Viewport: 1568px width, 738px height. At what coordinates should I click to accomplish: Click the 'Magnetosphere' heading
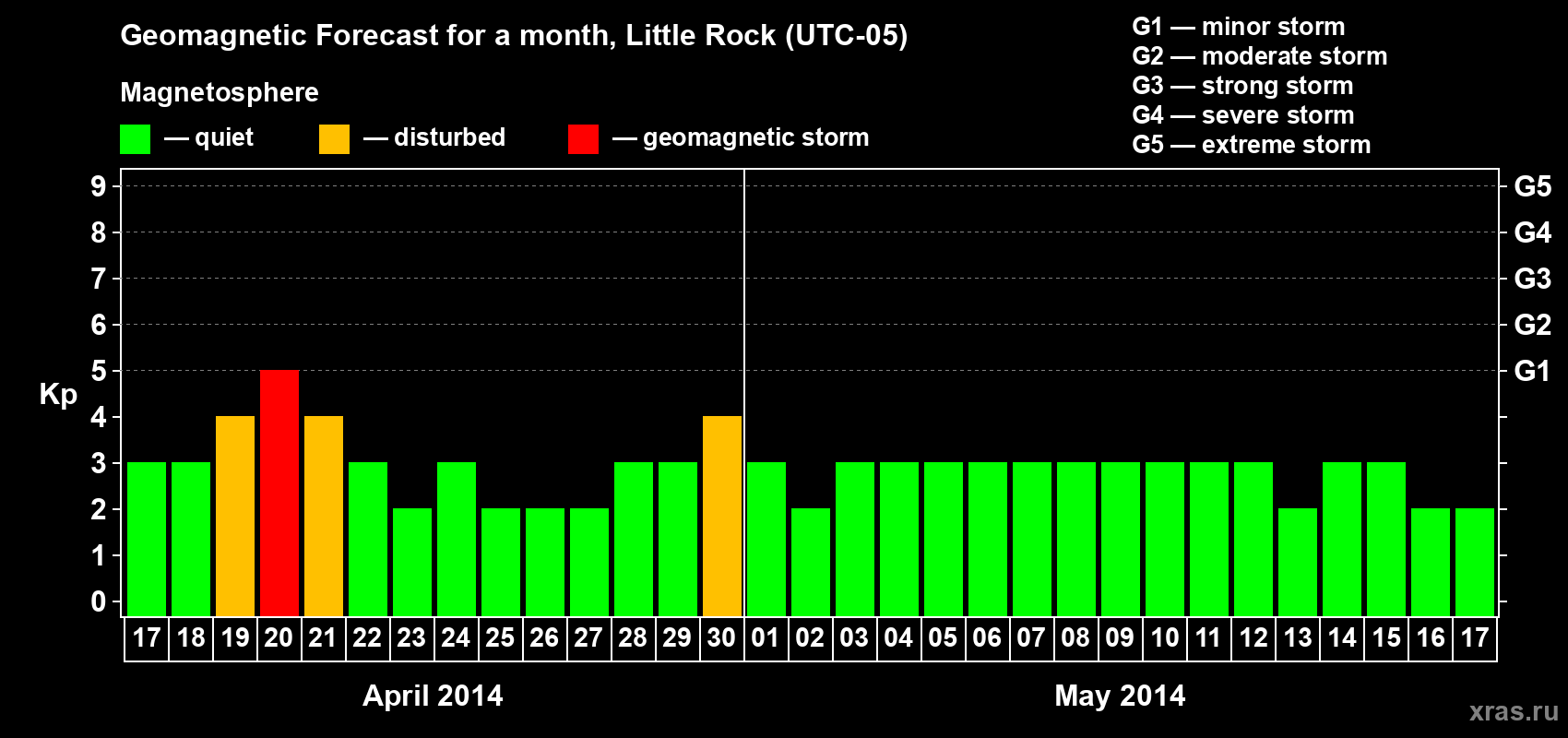(220, 93)
